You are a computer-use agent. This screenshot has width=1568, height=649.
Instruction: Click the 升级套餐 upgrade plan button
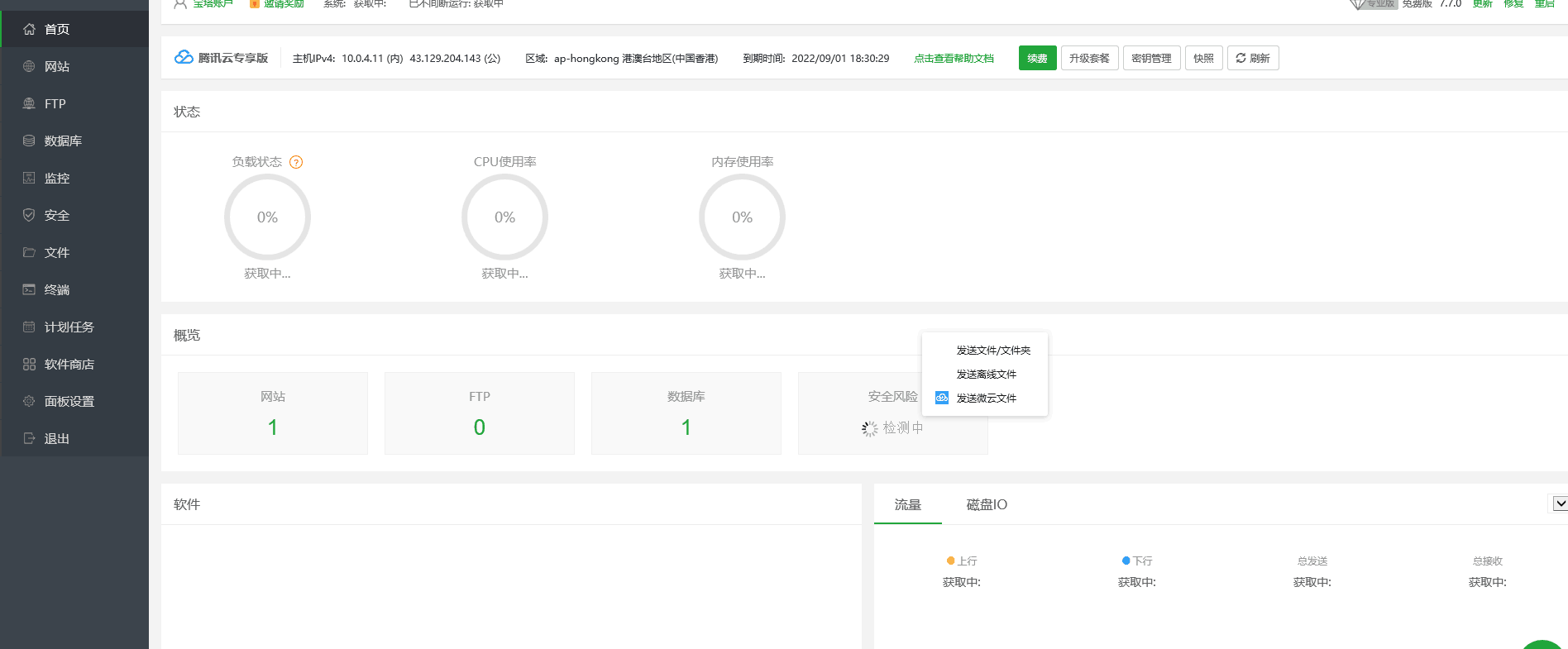[x=1089, y=58]
